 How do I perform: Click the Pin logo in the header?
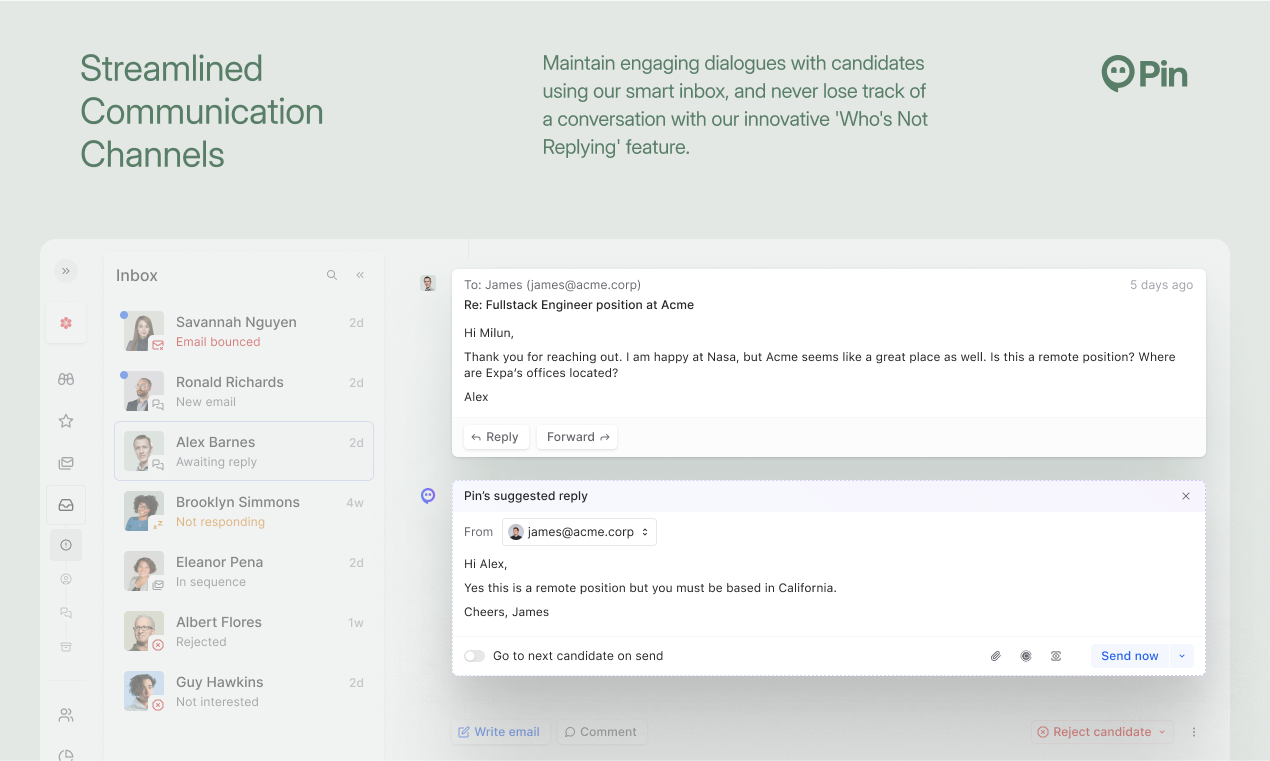click(1145, 74)
